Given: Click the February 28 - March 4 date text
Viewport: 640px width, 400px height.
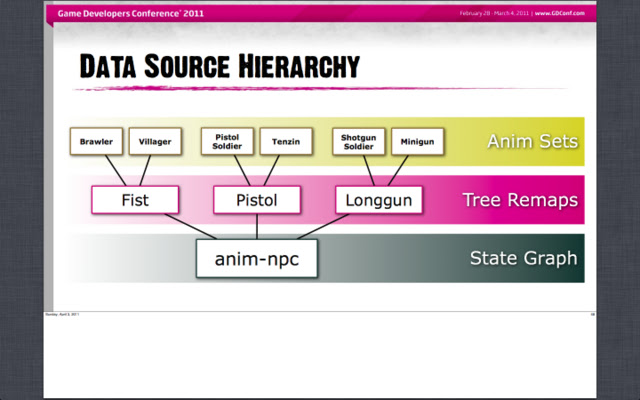Looking at the screenshot, I should point(494,14).
